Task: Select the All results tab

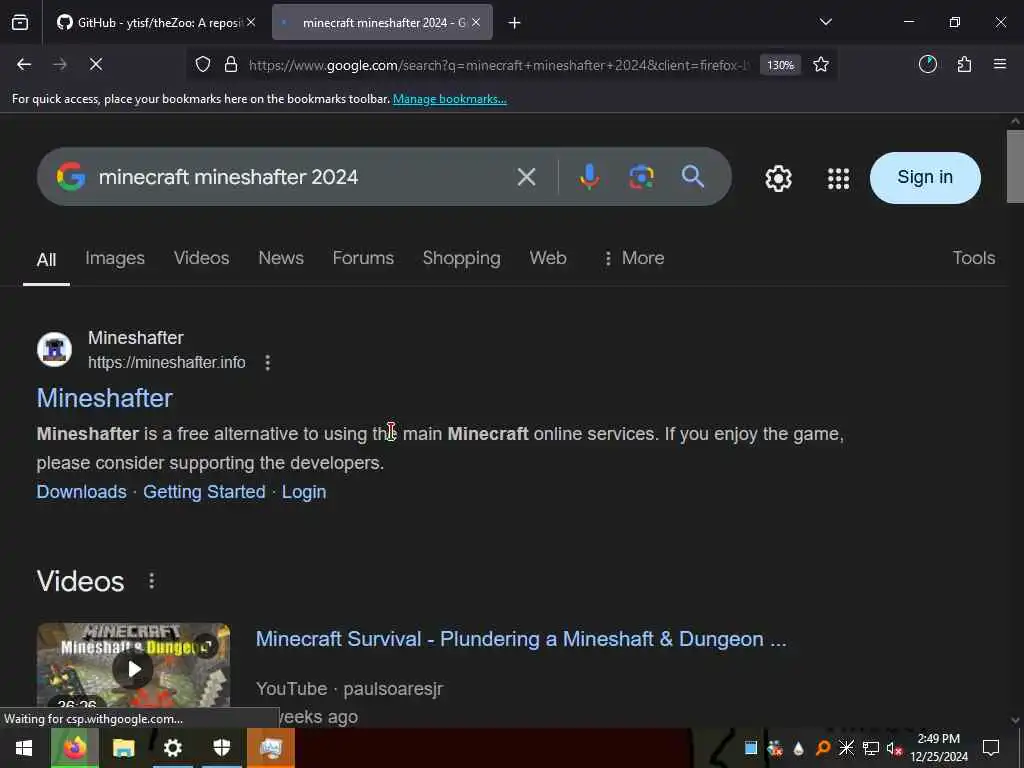Action: [46, 260]
